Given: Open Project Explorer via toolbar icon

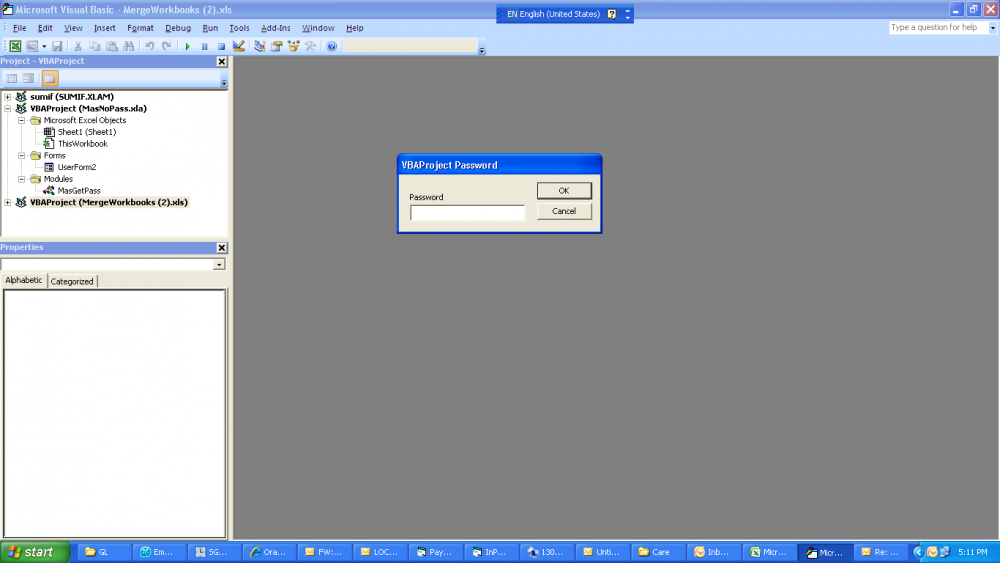Looking at the screenshot, I should coord(260,46).
